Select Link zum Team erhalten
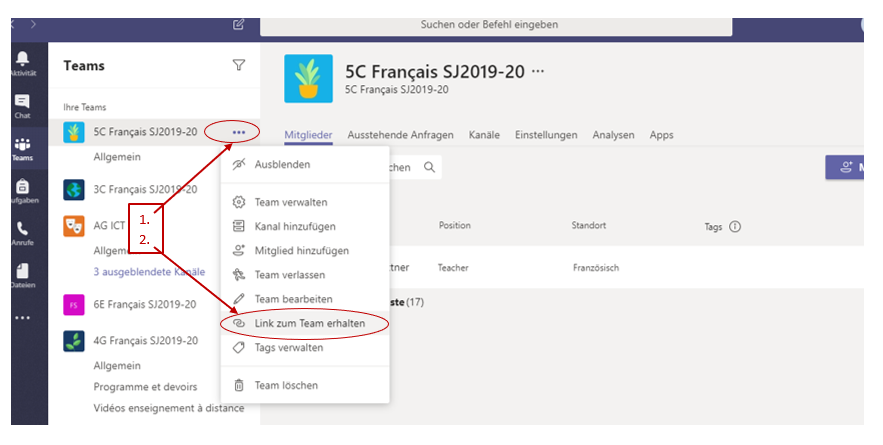The height and width of the screenshot is (445, 883). tap(308, 323)
